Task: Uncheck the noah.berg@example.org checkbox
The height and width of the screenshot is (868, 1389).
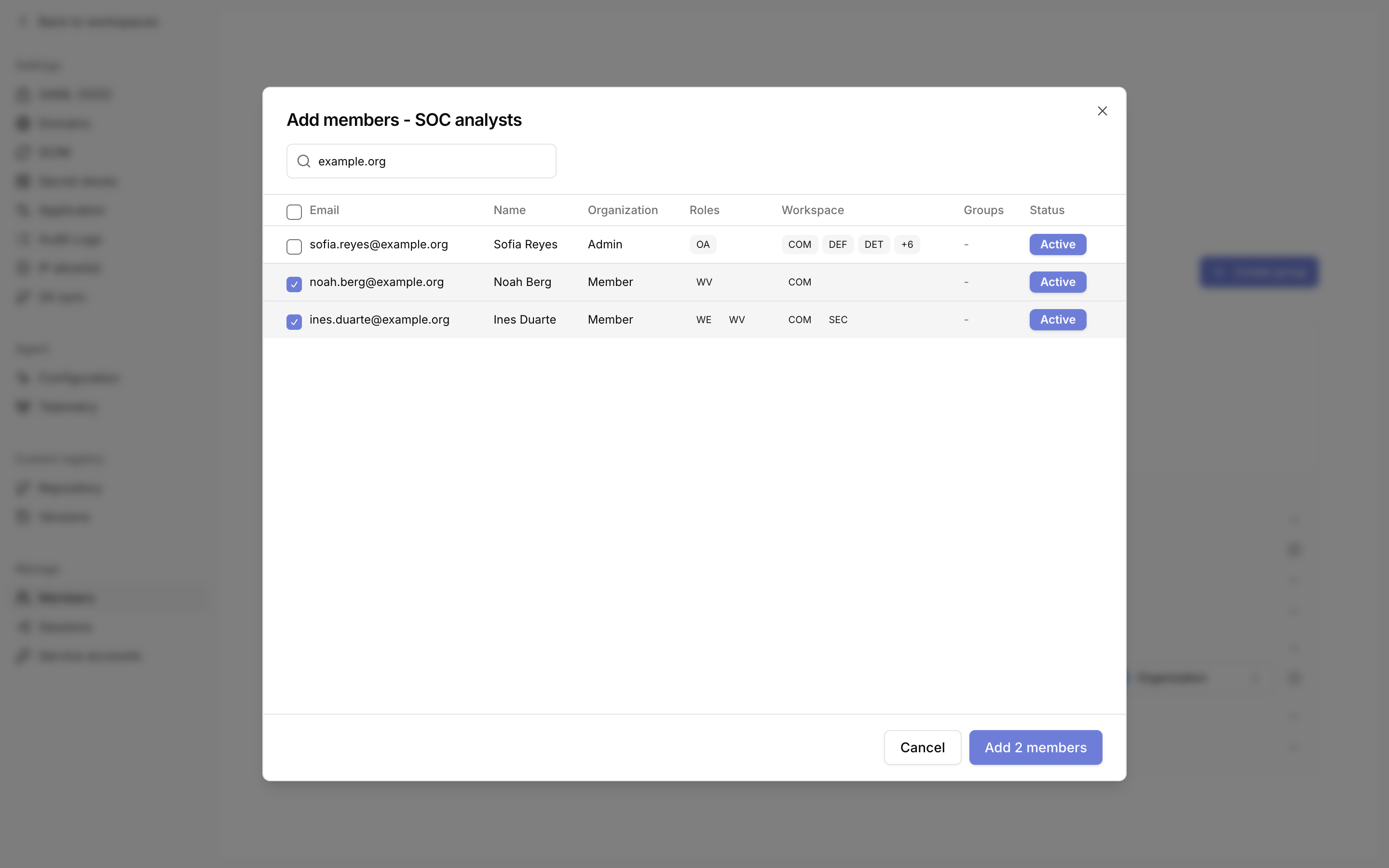Action: tap(294, 284)
